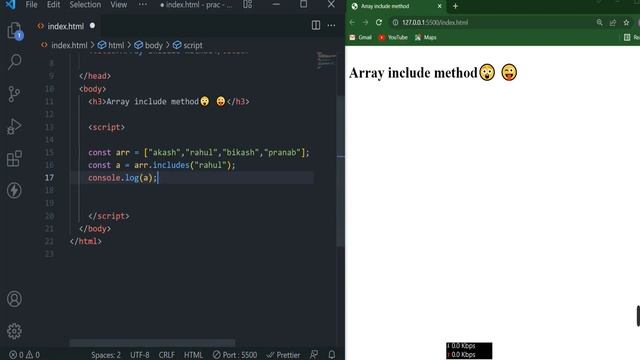
Task: Click the share icon in address bar
Action: pyautogui.click(x=613, y=22)
